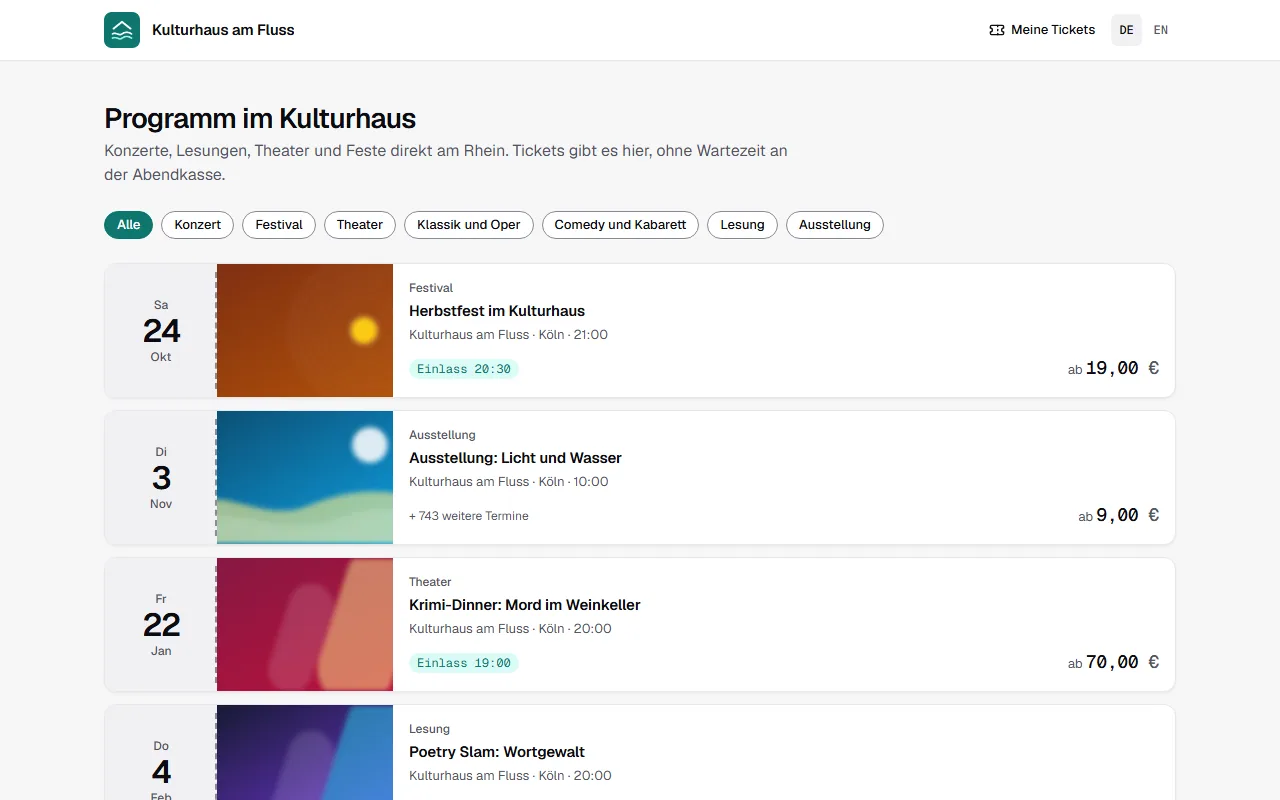Click Programm im Kulturhaus heading
Screen dimensions: 1280x800
(x=260, y=118)
